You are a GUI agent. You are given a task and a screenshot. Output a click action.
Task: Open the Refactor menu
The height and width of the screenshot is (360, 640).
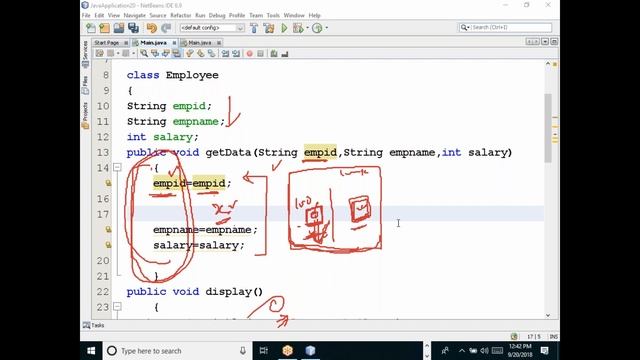click(180, 15)
